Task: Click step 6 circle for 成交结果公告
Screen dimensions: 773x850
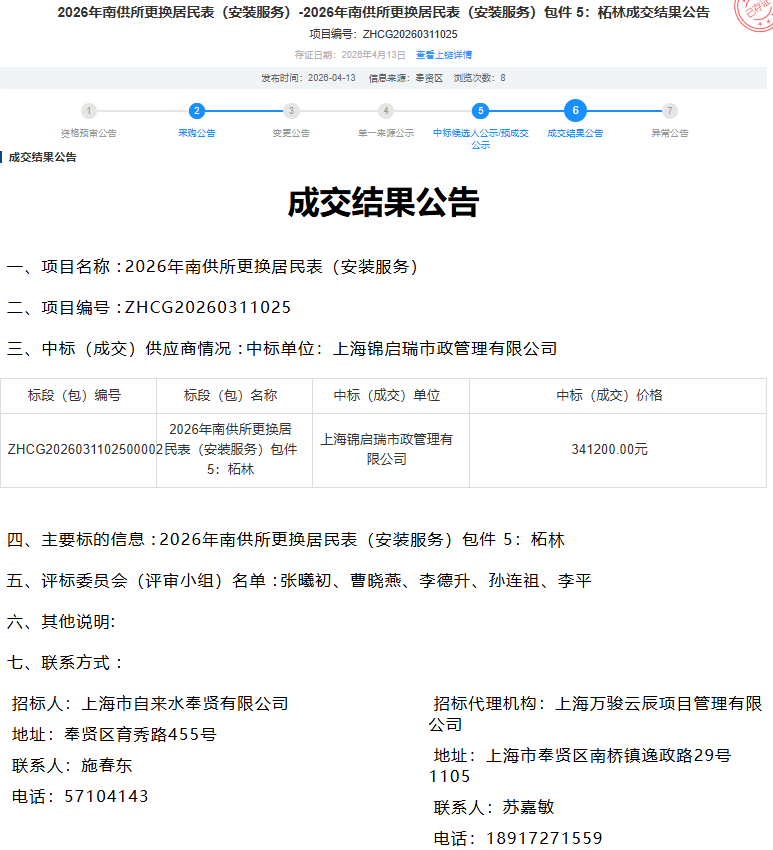Action: click(x=575, y=111)
